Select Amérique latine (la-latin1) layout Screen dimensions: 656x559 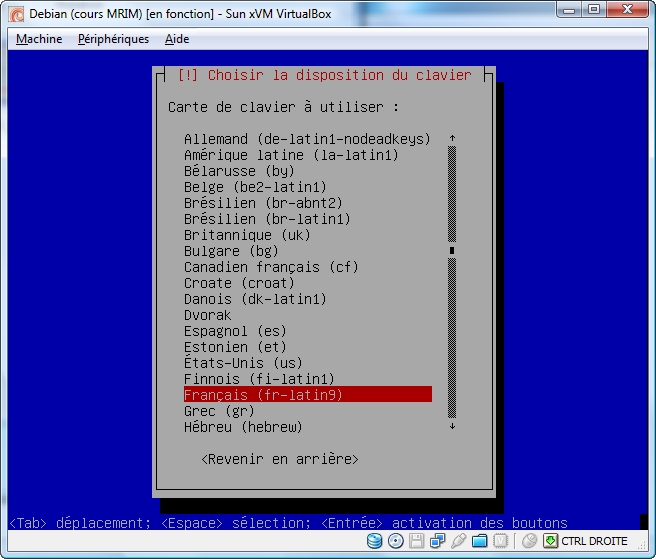(x=308, y=155)
